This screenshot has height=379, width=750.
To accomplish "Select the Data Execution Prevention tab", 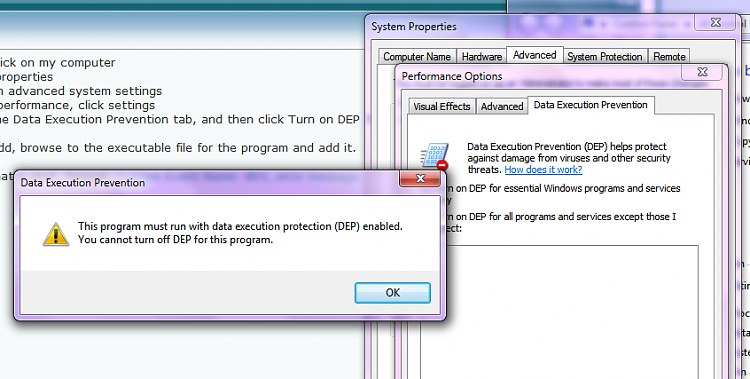I will coord(591,105).
